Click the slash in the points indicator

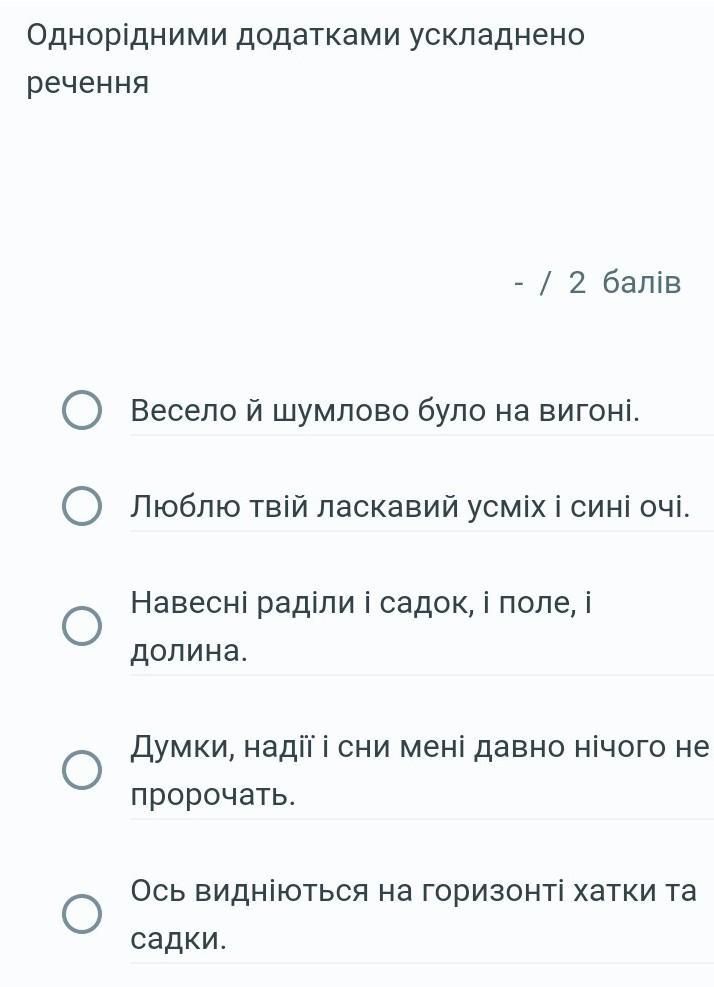tap(545, 283)
